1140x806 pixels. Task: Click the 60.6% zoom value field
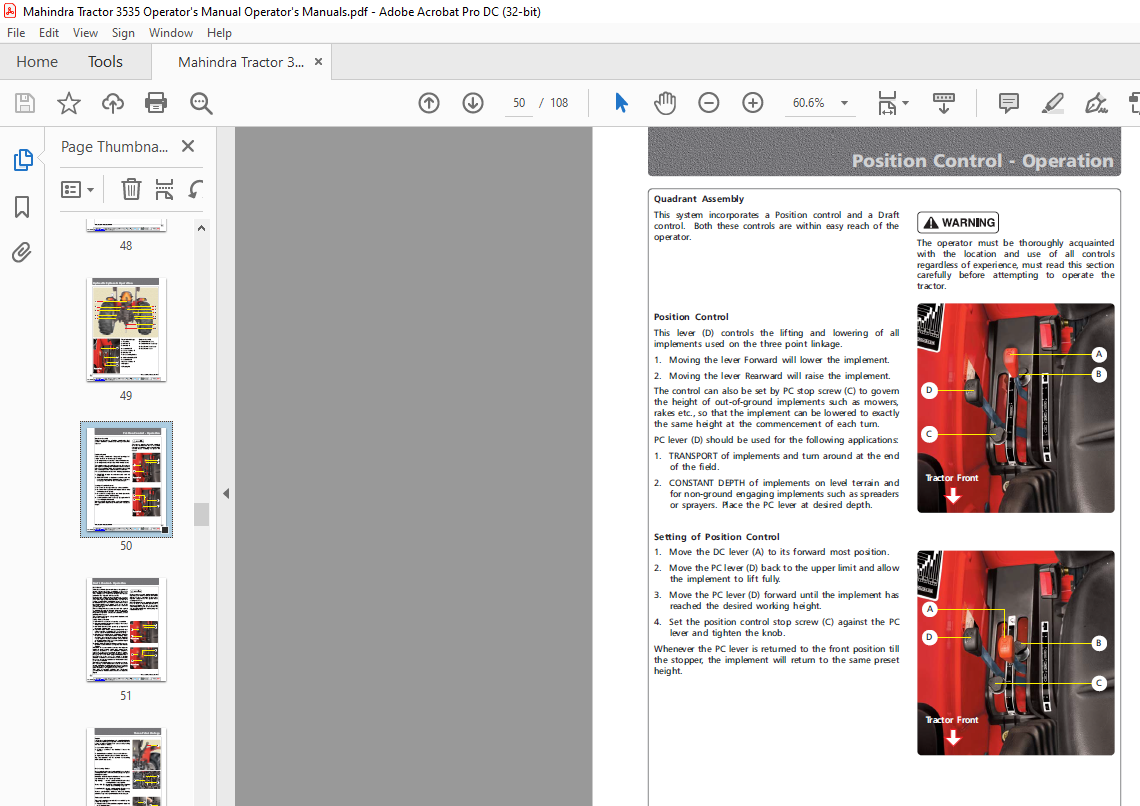(x=808, y=103)
